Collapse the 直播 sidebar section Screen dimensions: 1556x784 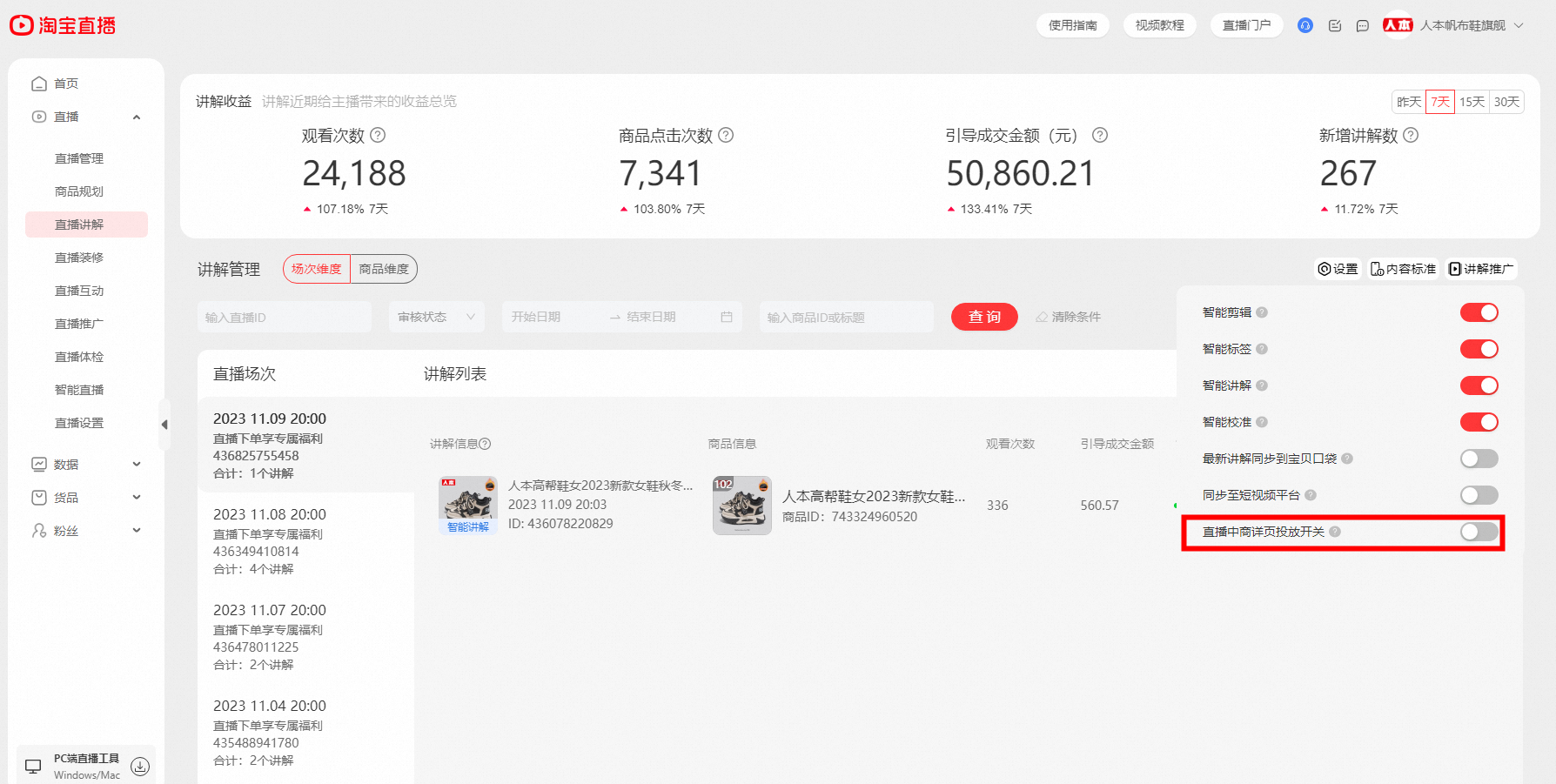(x=137, y=117)
